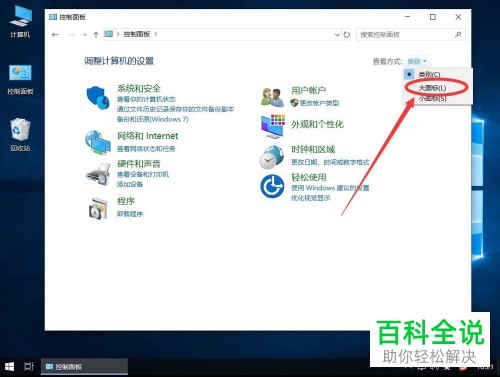
Task: Open the 用户帐户 people icon
Action: (273, 97)
